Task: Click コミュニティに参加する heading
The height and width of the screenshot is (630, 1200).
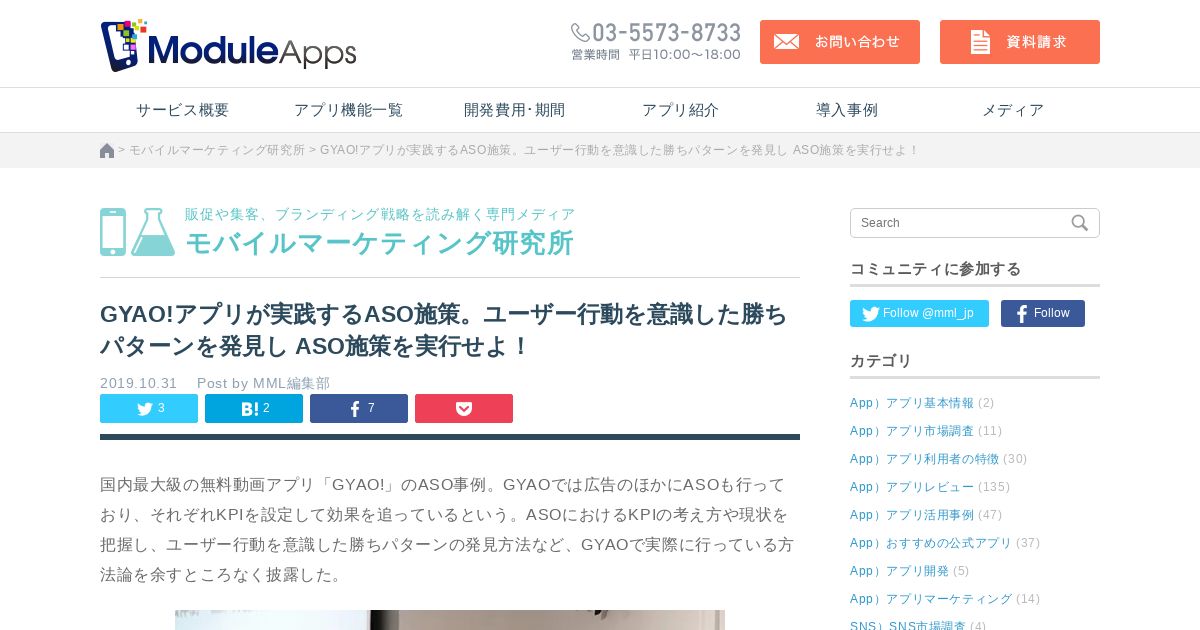Action: click(x=936, y=269)
